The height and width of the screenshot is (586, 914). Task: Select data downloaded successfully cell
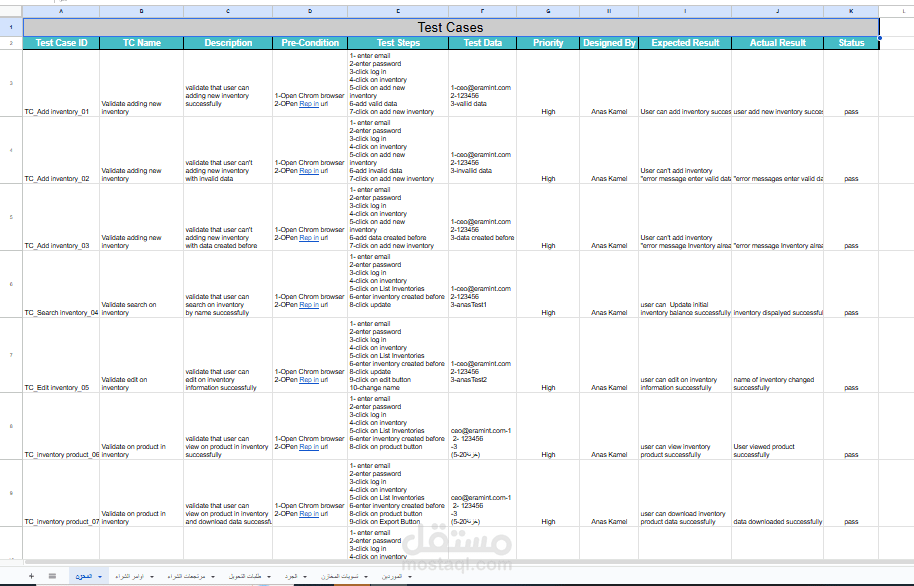click(x=778, y=493)
